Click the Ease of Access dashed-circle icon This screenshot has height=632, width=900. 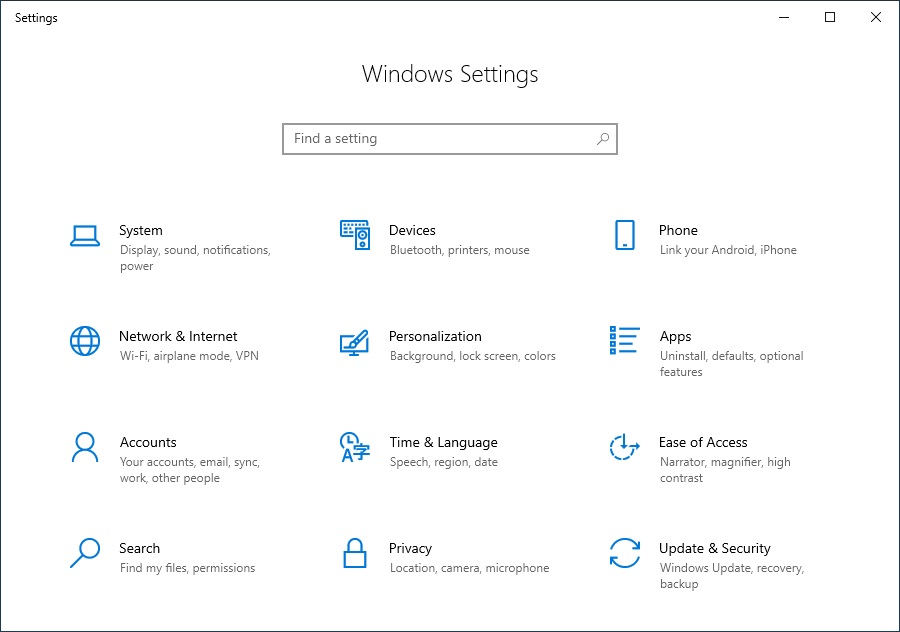624,447
